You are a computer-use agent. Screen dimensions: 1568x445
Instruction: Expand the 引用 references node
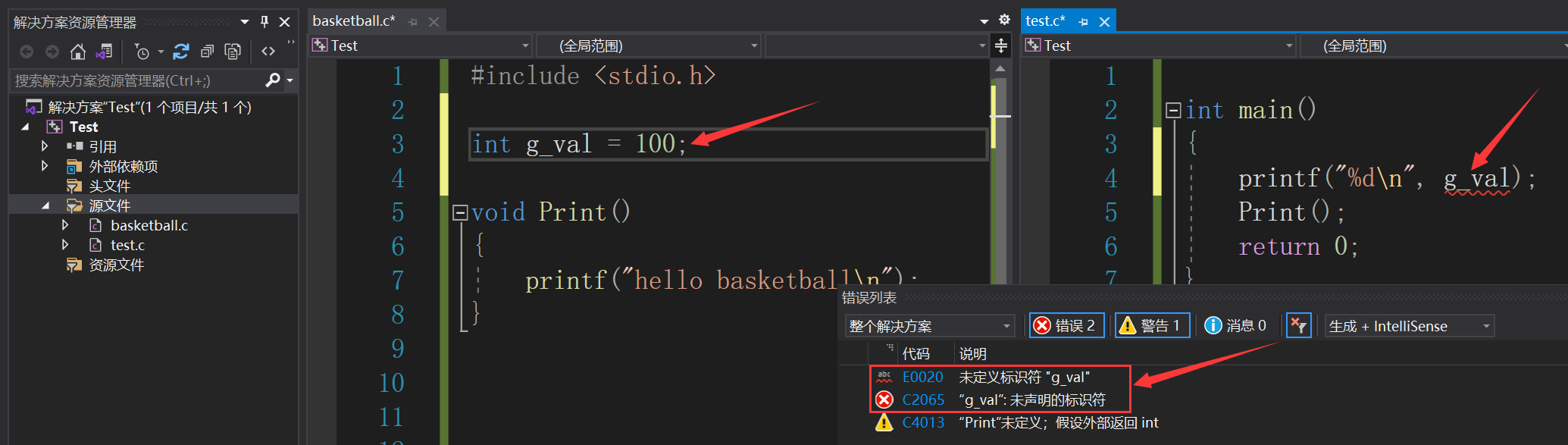[45, 146]
